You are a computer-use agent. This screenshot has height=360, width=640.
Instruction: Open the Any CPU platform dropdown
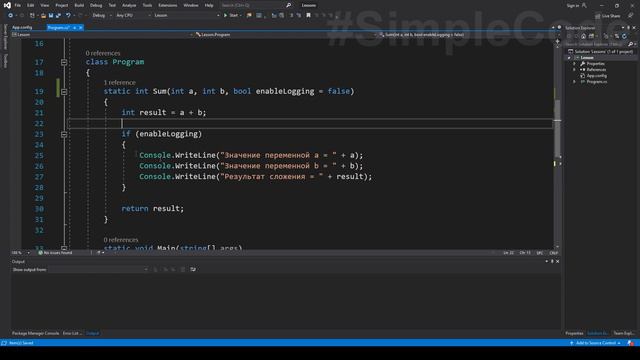(133, 16)
